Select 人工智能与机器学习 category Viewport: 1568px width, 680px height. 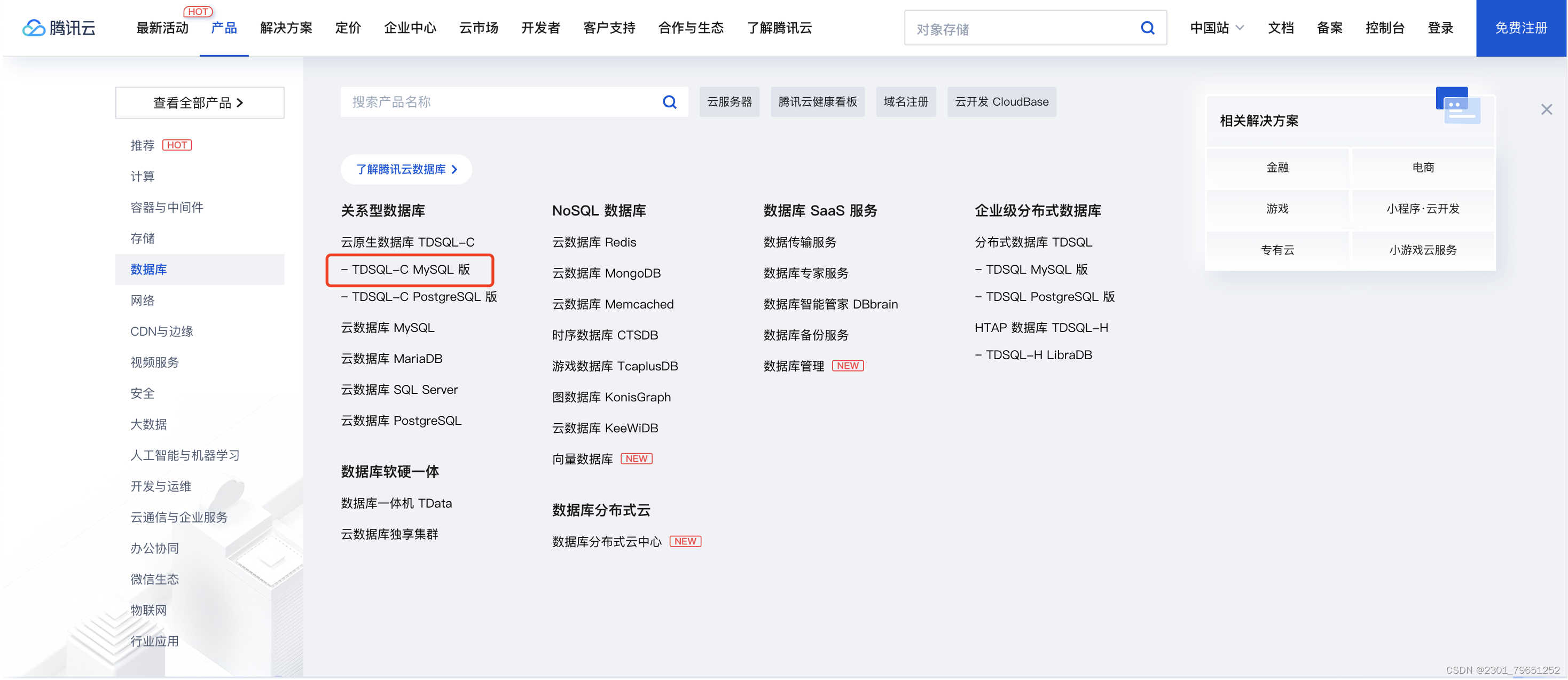[185, 456]
